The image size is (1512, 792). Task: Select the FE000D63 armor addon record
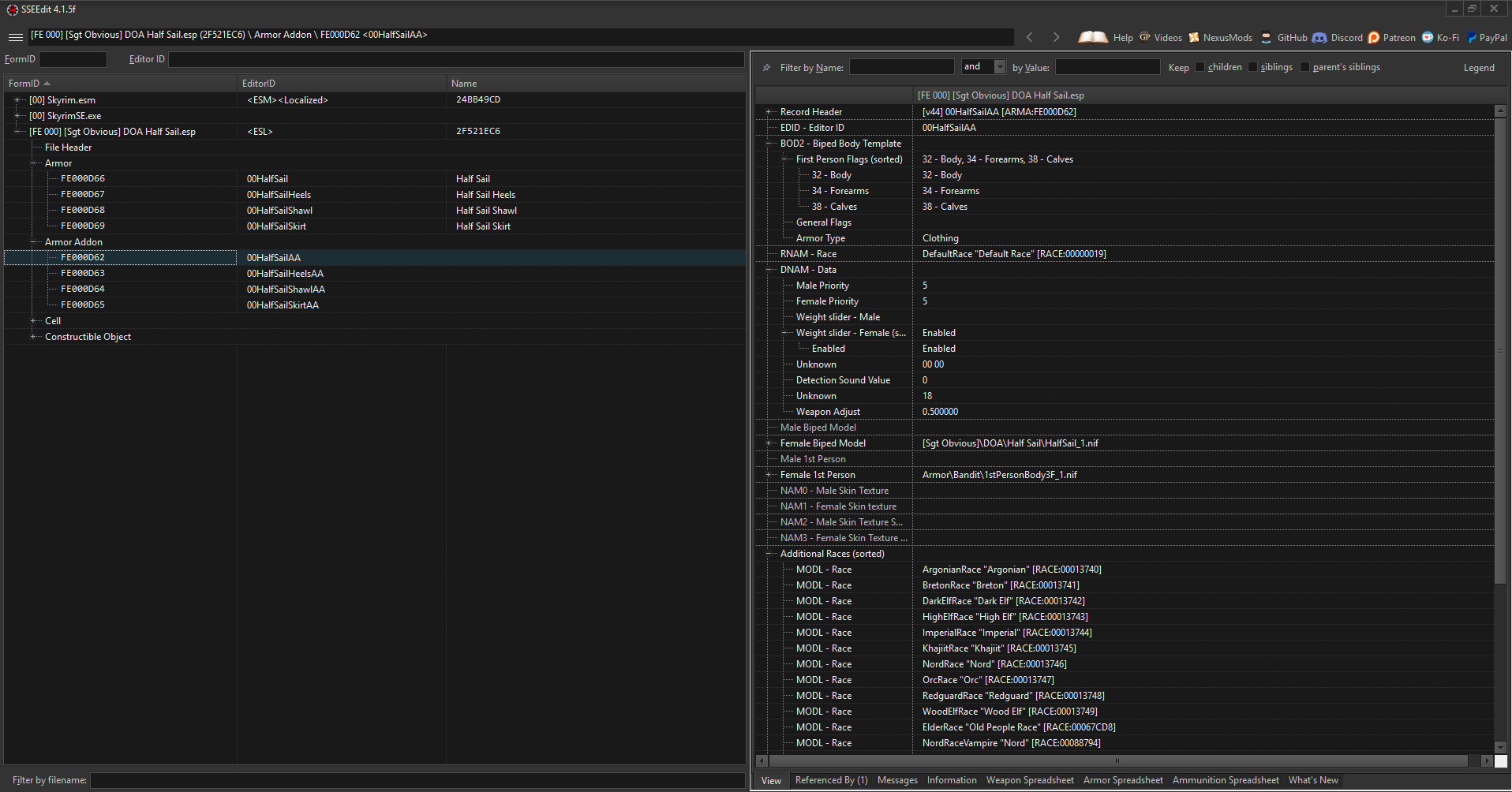[x=83, y=274]
